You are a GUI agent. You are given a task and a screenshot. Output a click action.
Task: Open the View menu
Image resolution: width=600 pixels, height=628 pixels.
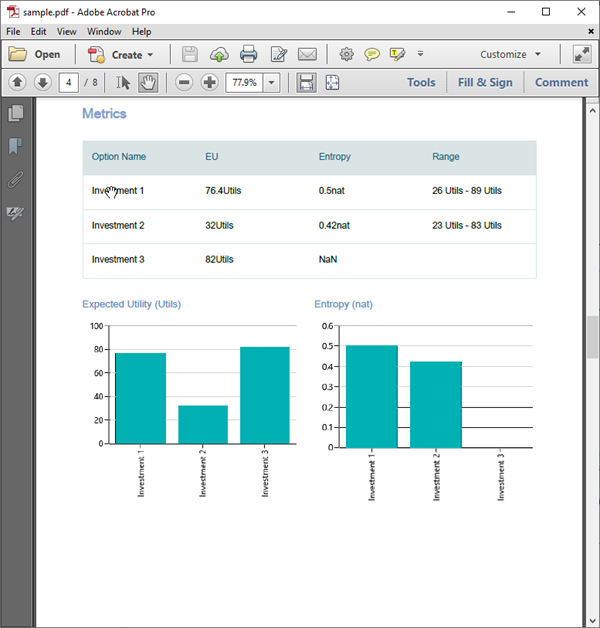click(x=66, y=31)
